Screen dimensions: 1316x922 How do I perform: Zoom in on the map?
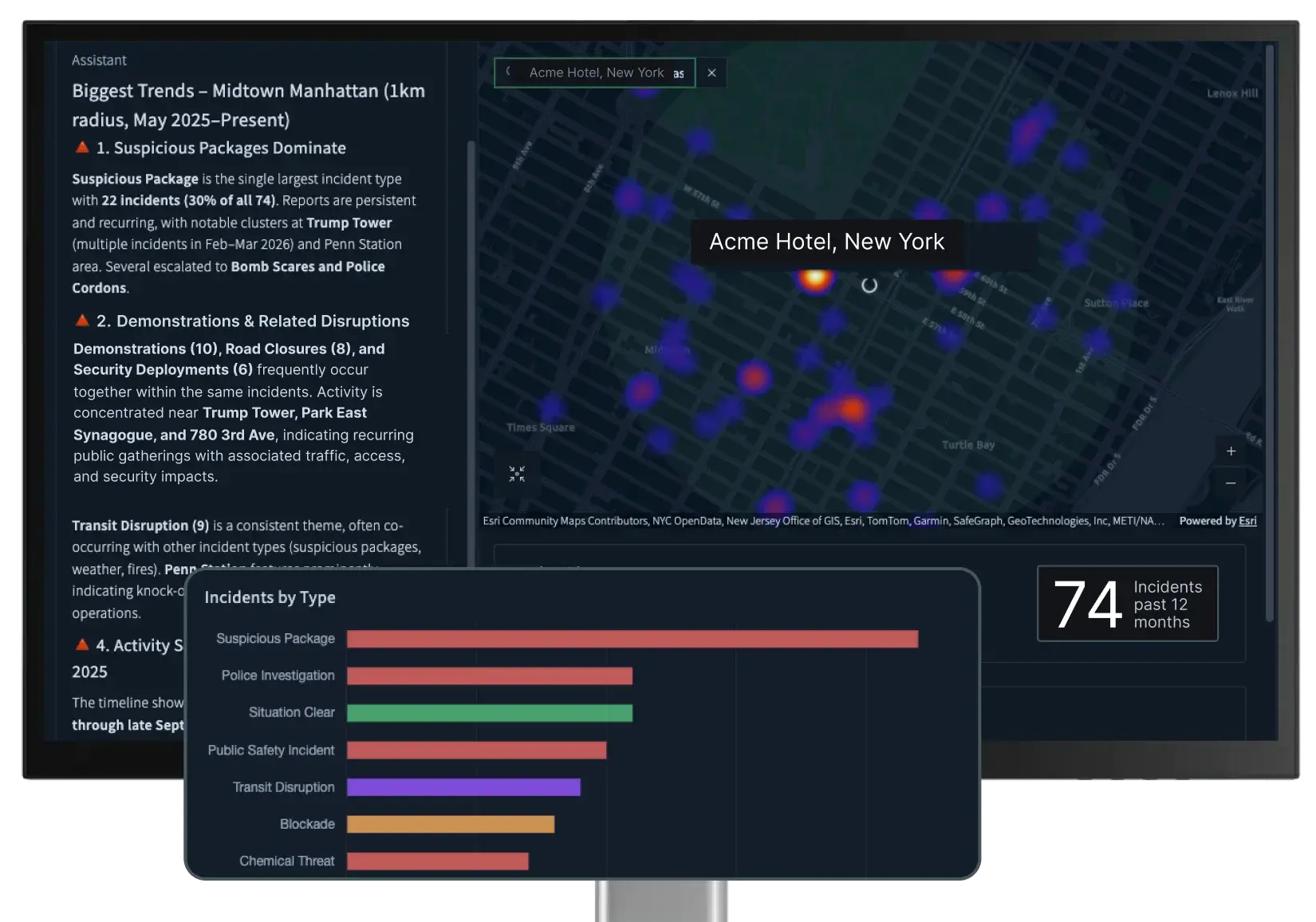click(x=1231, y=451)
